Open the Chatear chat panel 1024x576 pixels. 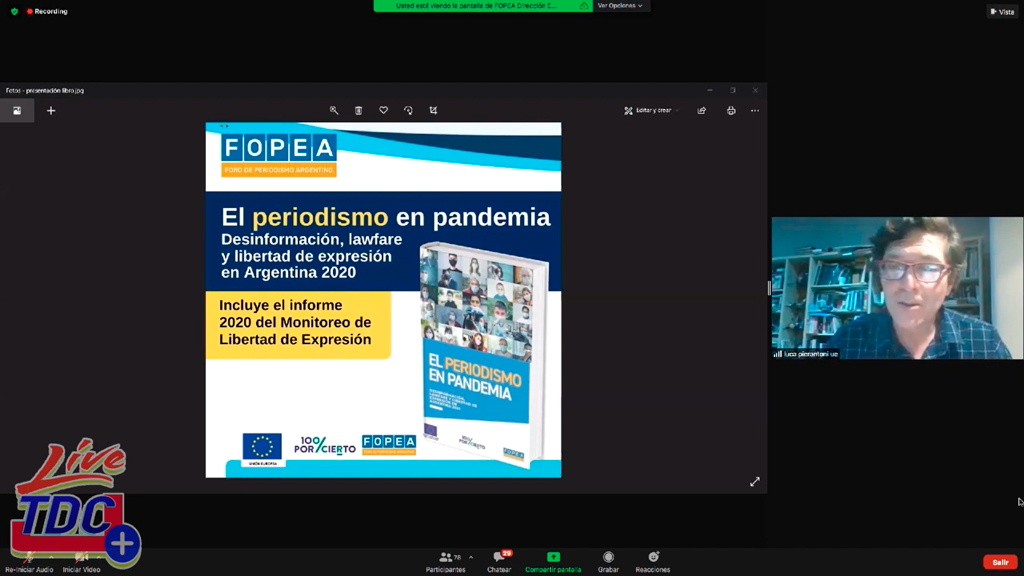tap(499, 561)
